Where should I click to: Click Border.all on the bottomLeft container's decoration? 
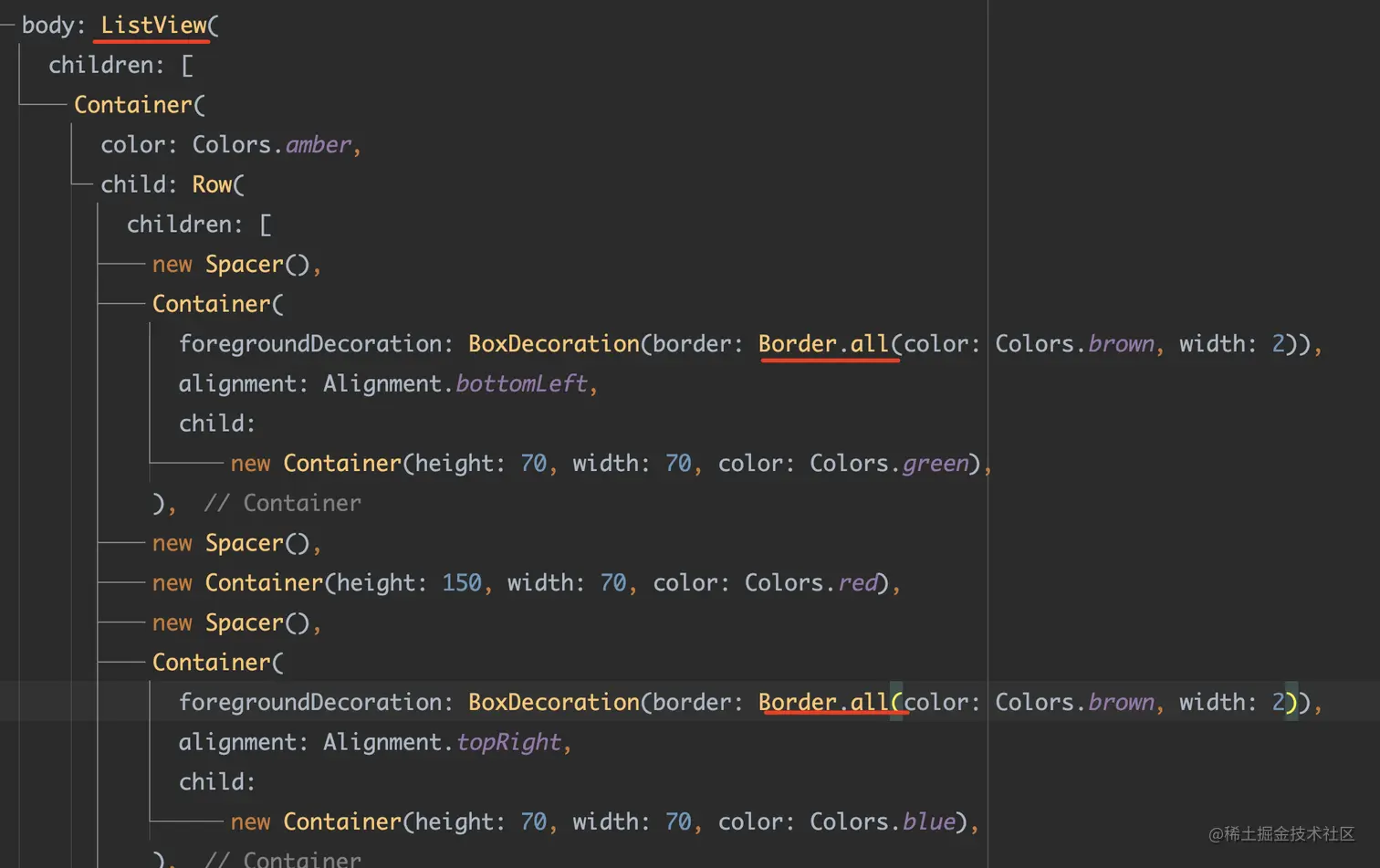[x=823, y=343]
